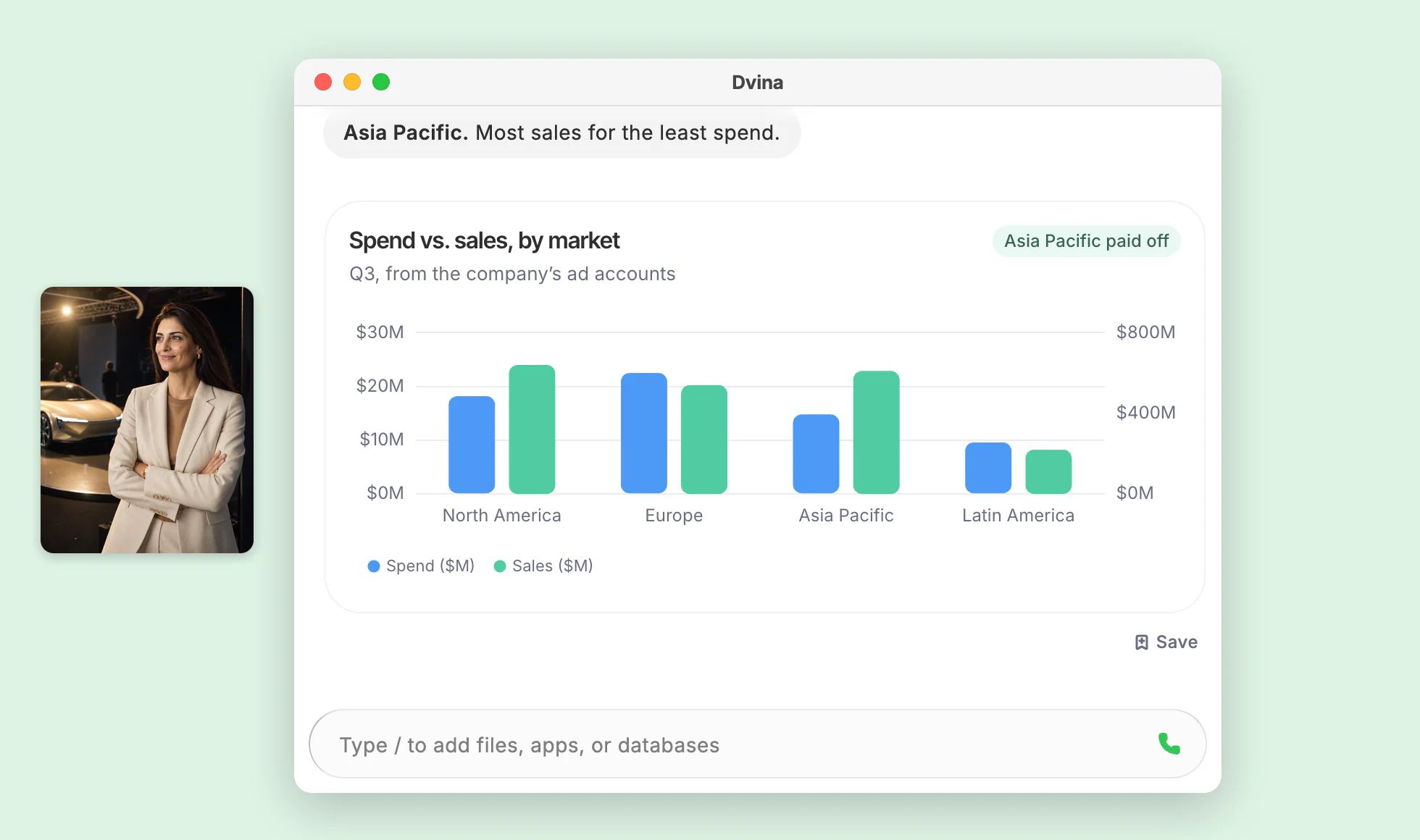Click the 'Asia Pacific paid off' badge

(x=1086, y=241)
